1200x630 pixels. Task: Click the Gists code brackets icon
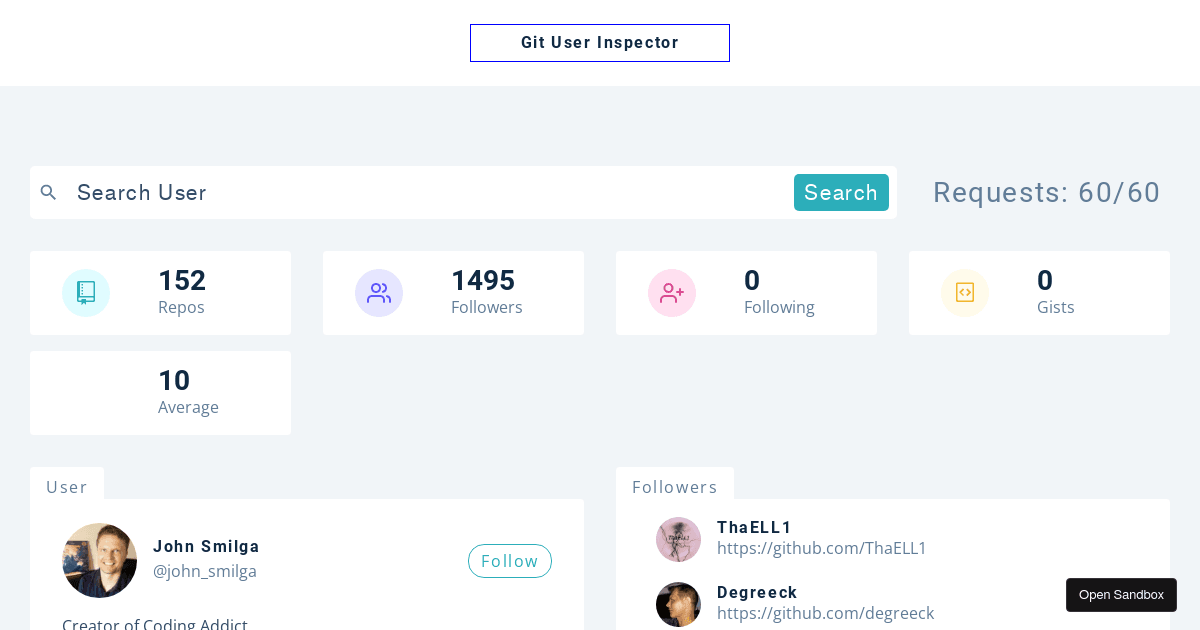point(964,292)
